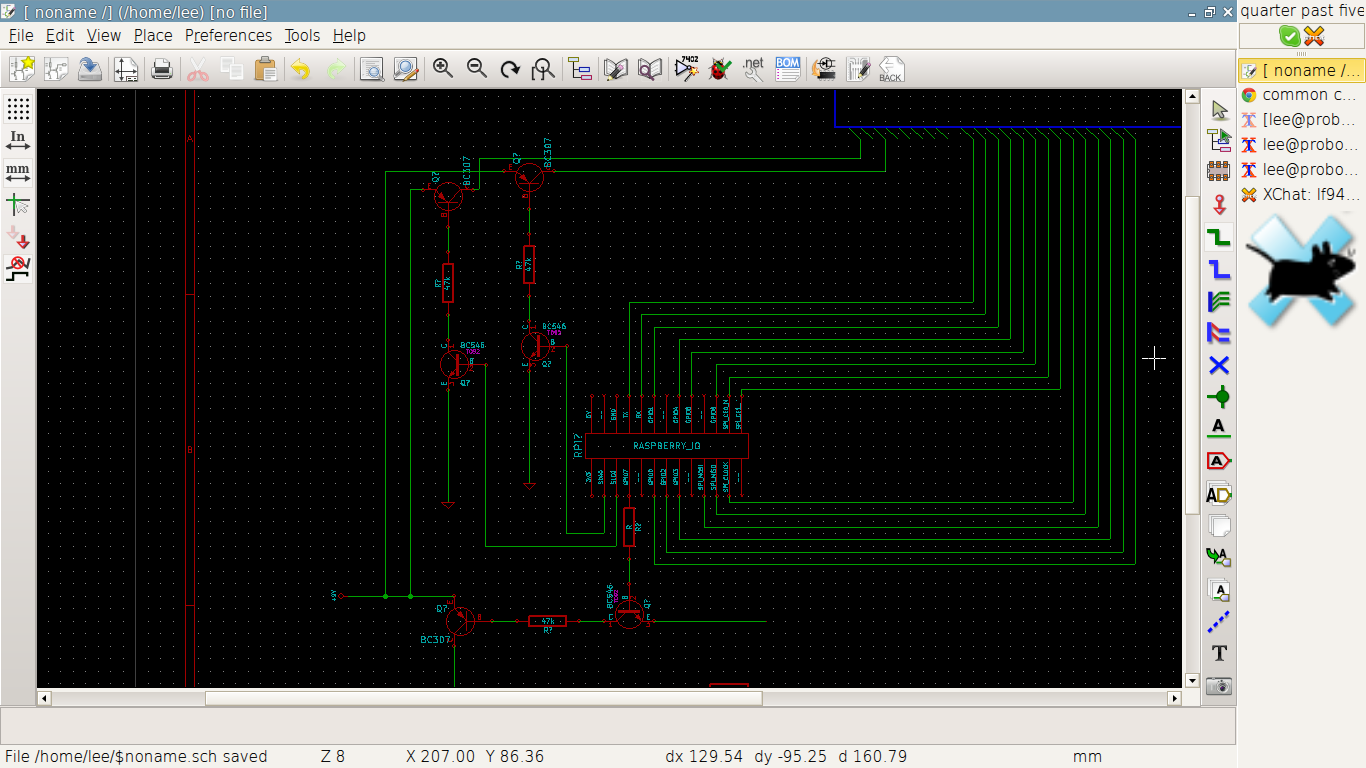
Task: Open the Place menu
Action: click(x=153, y=35)
